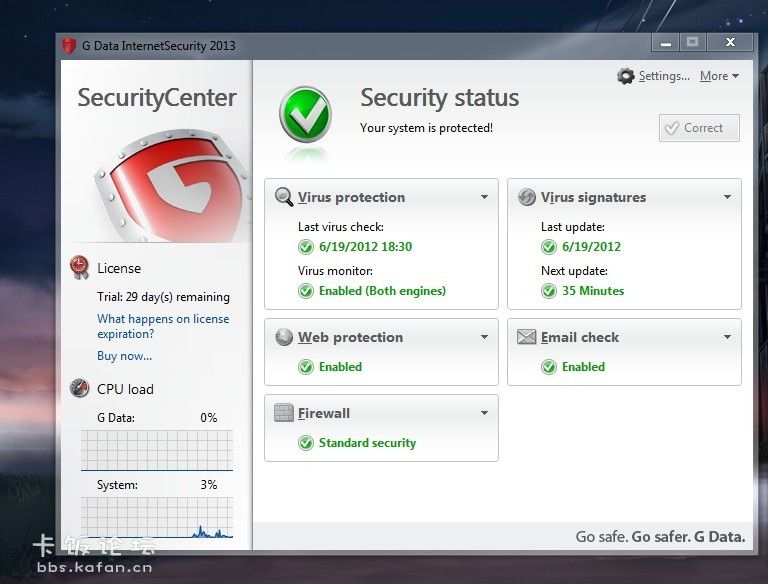The width and height of the screenshot is (768, 584).
Task: Click 'Your system is protected!' message
Action: [x=427, y=128]
